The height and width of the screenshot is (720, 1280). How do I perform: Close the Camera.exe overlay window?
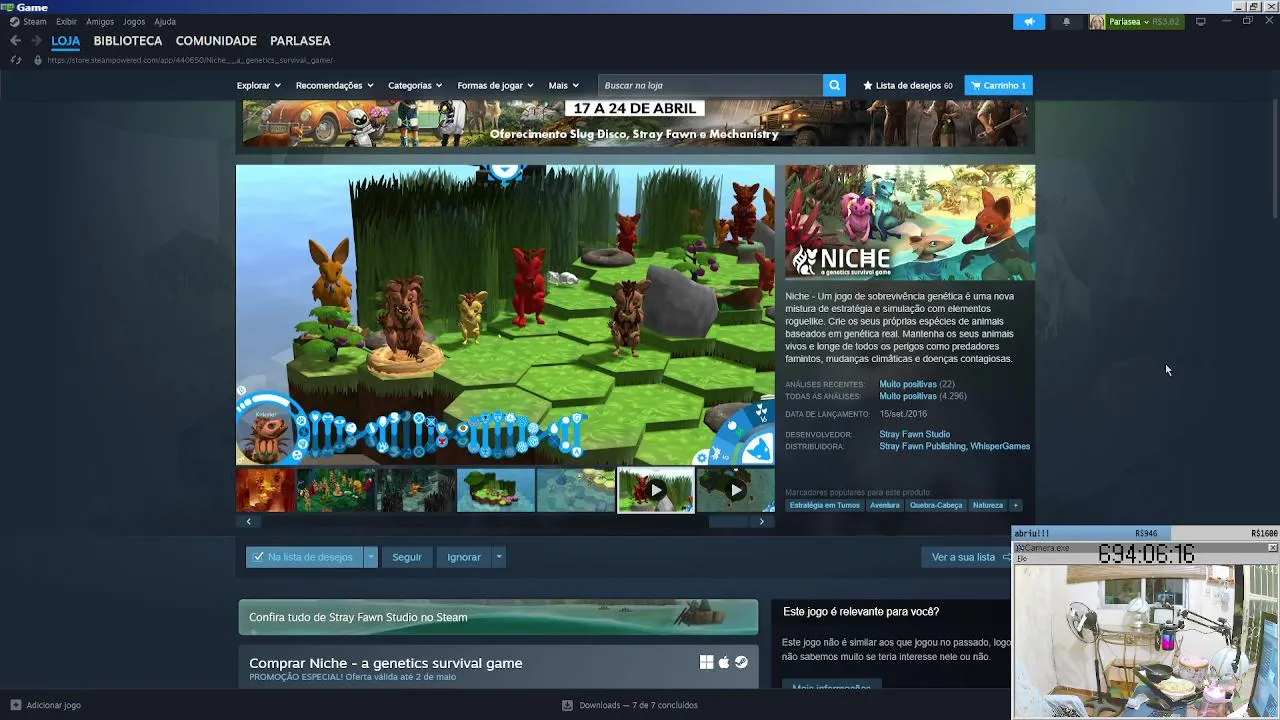click(x=1272, y=548)
